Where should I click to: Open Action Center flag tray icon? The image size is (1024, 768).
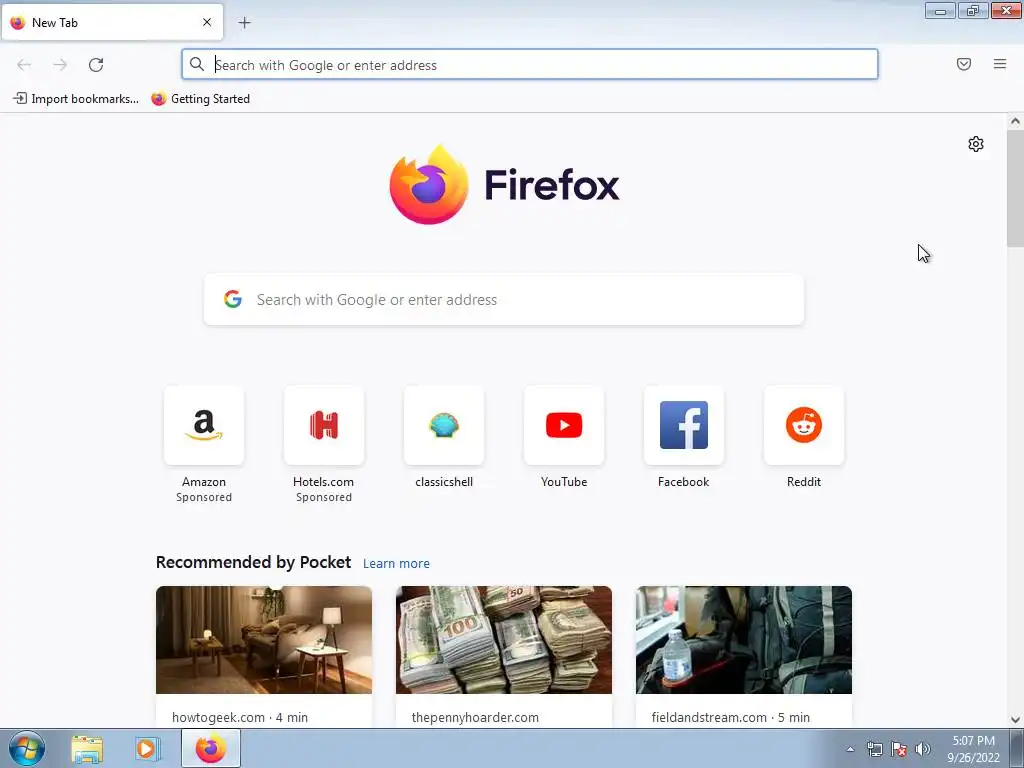coord(899,749)
